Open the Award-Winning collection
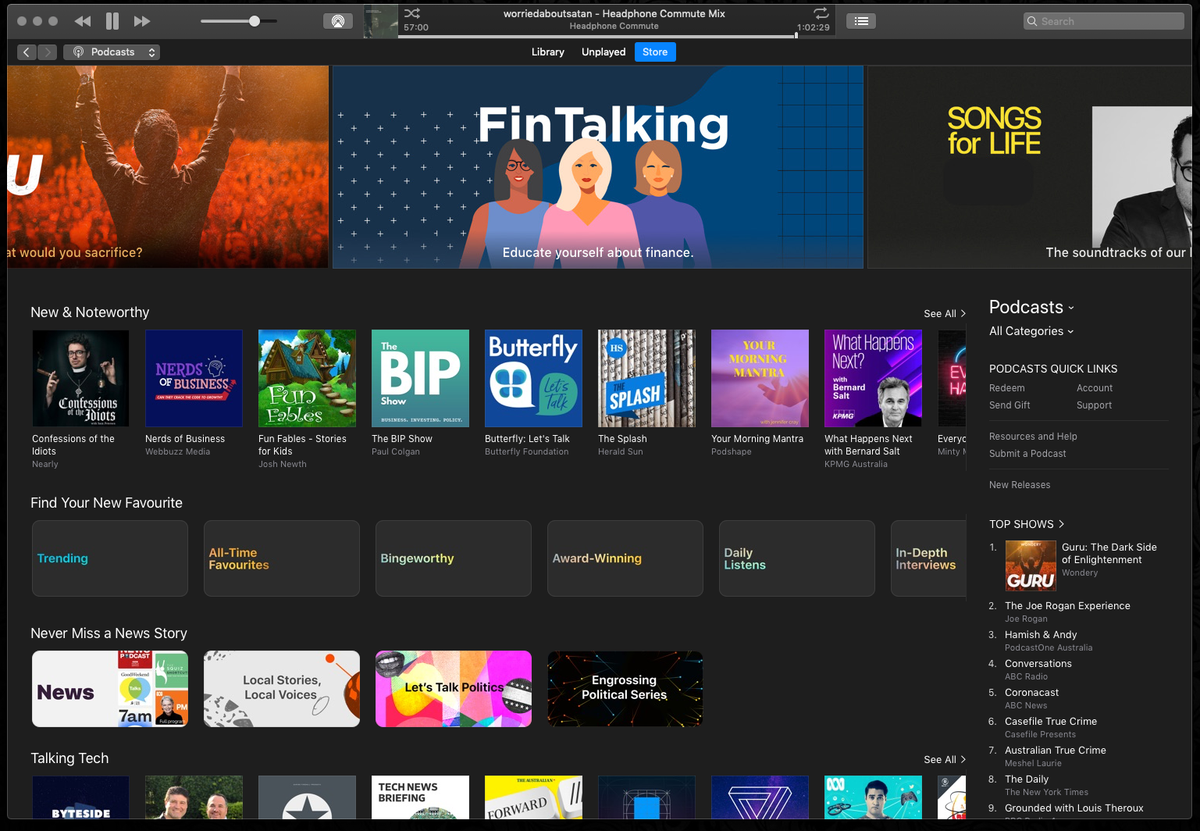The width and height of the screenshot is (1200, 831). pos(625,558)
